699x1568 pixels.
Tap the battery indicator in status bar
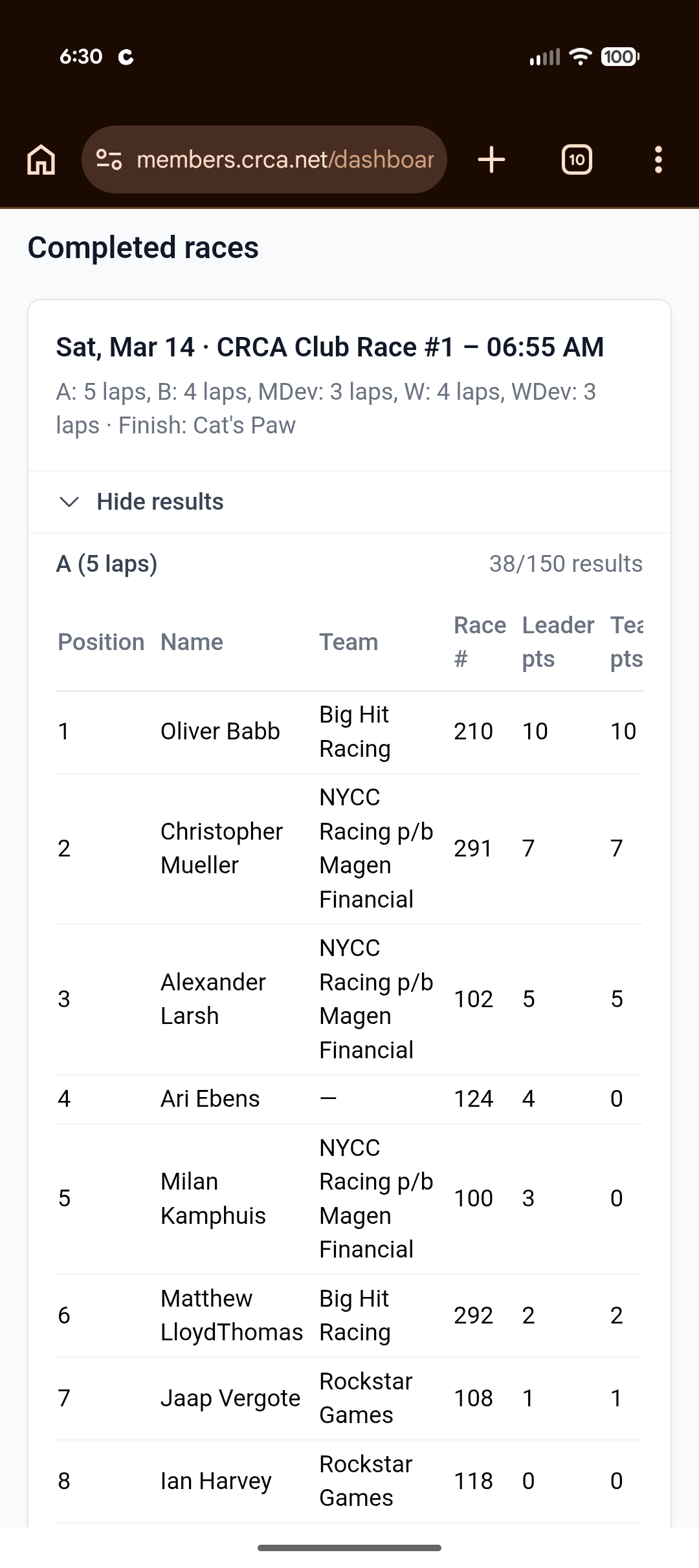tap(619, 57)
